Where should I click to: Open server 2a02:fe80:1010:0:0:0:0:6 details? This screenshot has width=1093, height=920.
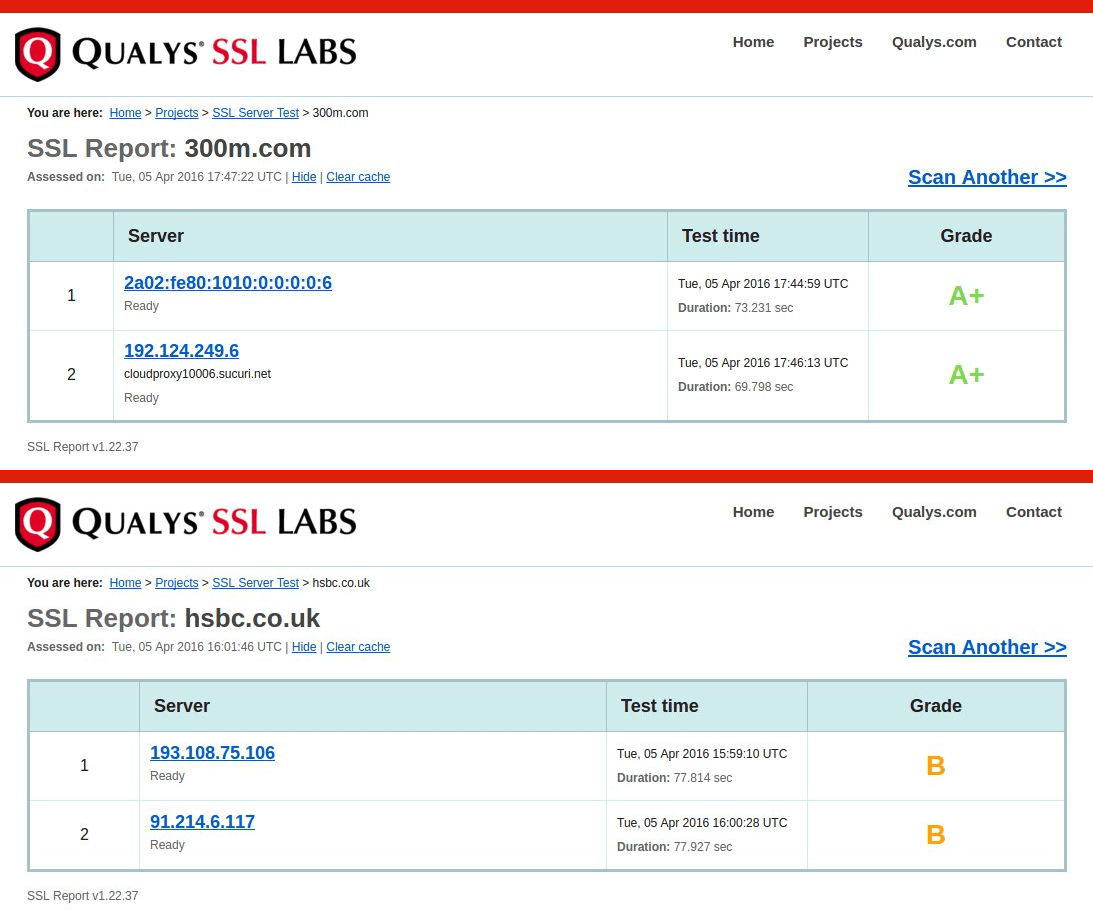tap(228, 282)
